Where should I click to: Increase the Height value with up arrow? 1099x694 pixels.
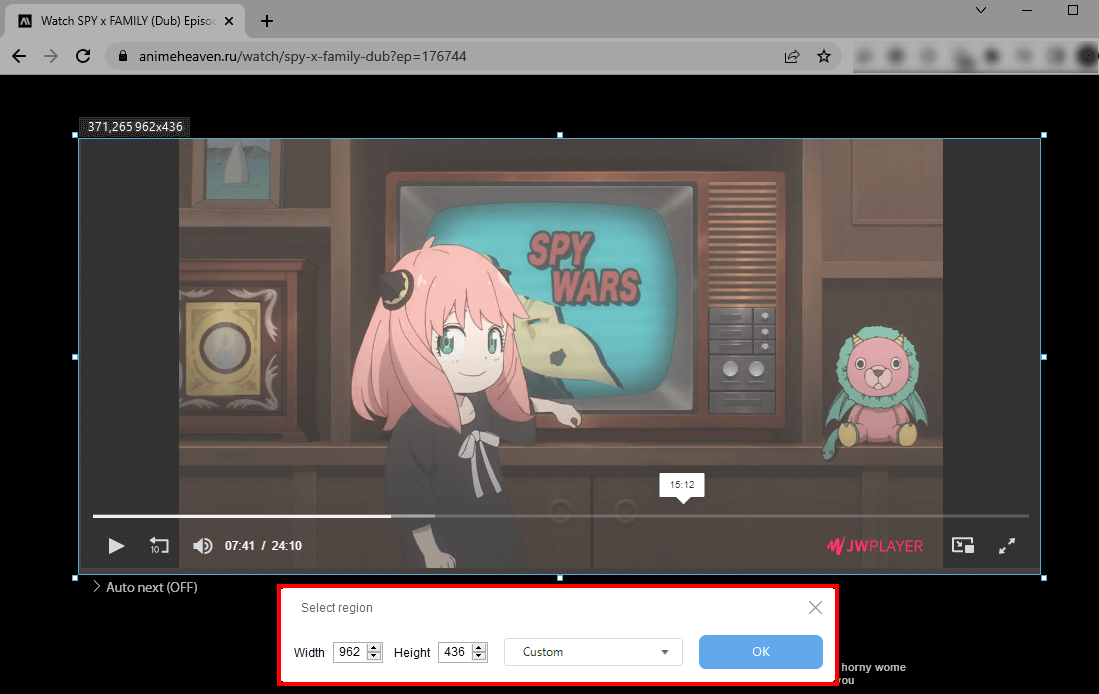coord(479,647)
